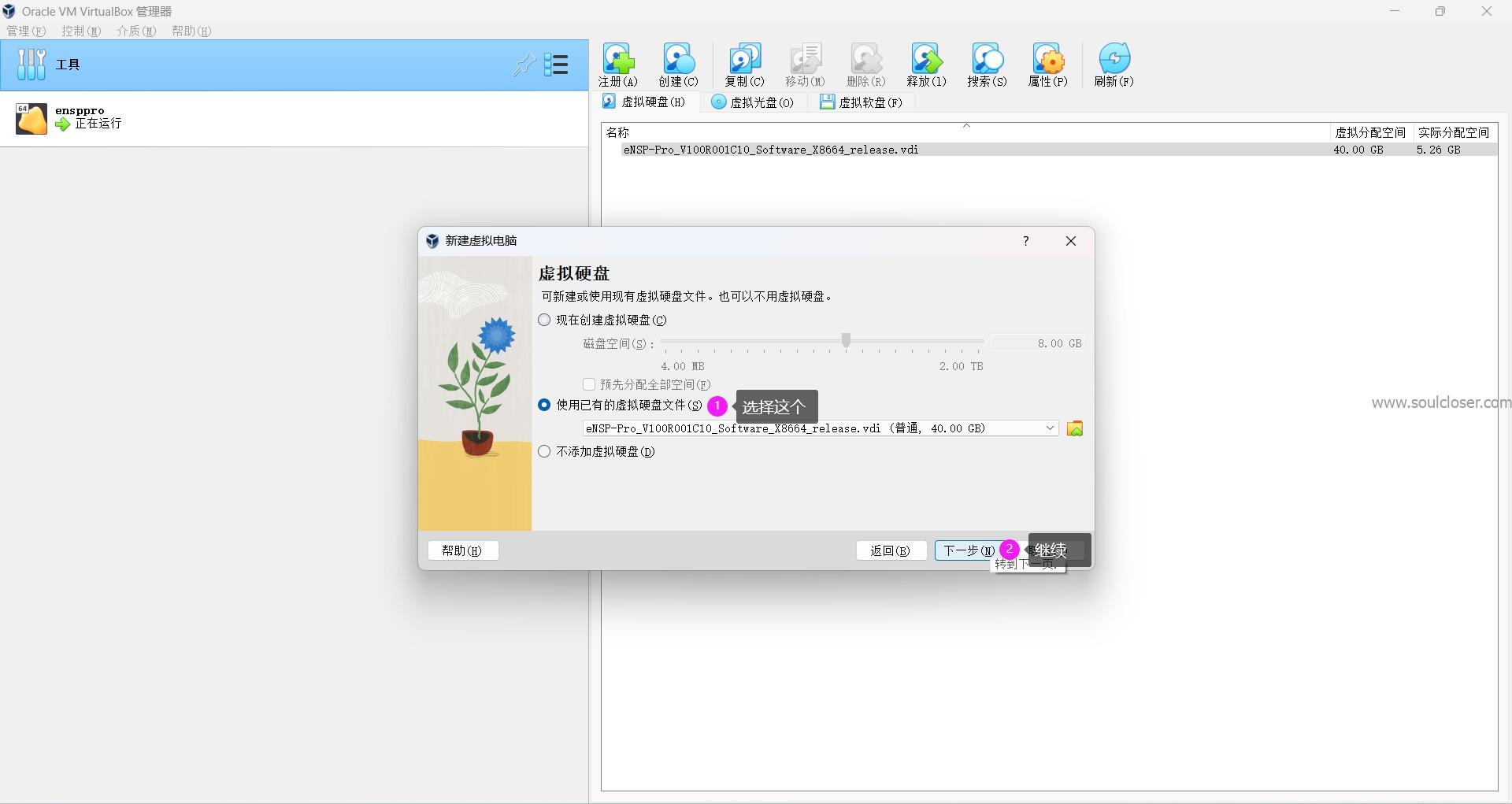Minimize the VirtualBox manager window

point(1395,11)
